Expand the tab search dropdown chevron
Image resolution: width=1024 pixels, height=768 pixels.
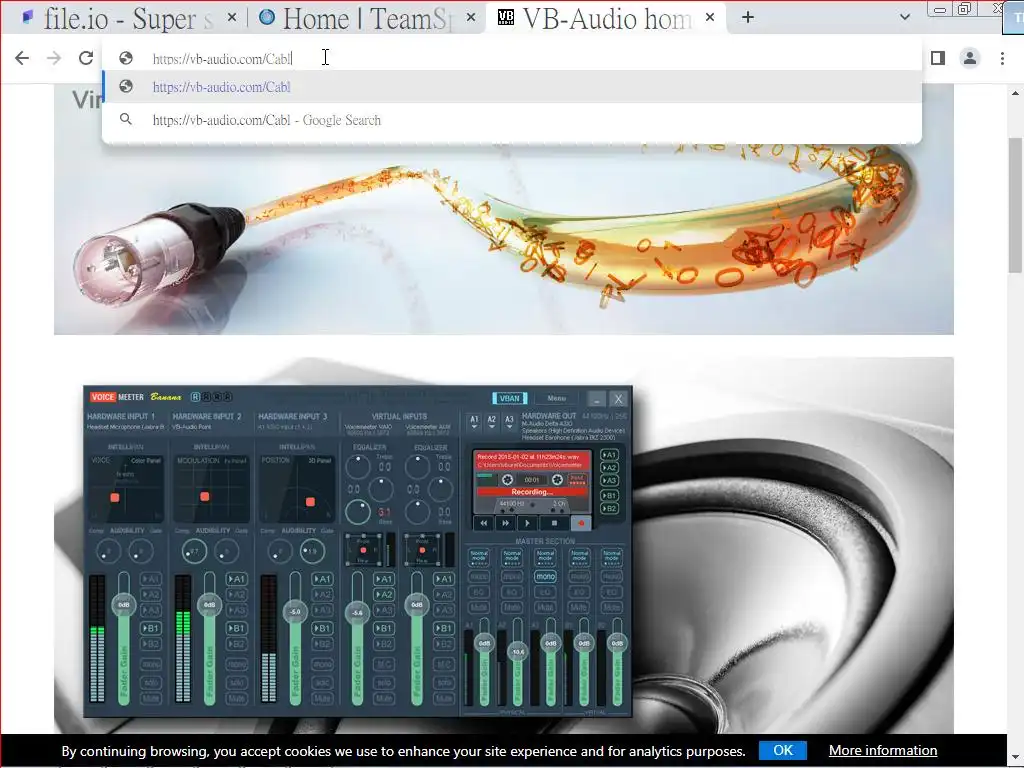[904, 18]
